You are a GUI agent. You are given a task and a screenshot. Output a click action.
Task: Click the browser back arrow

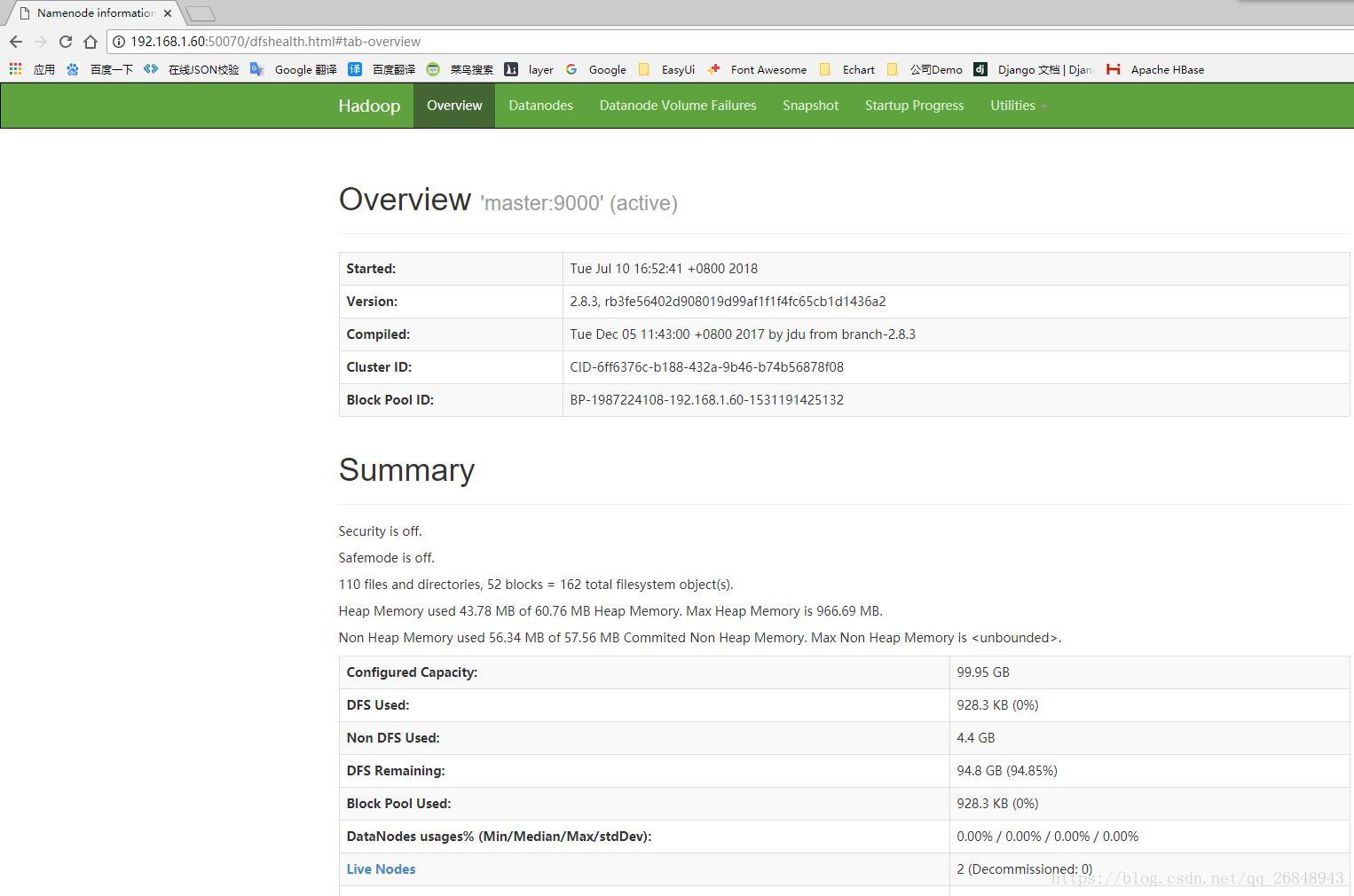point(16,42)
